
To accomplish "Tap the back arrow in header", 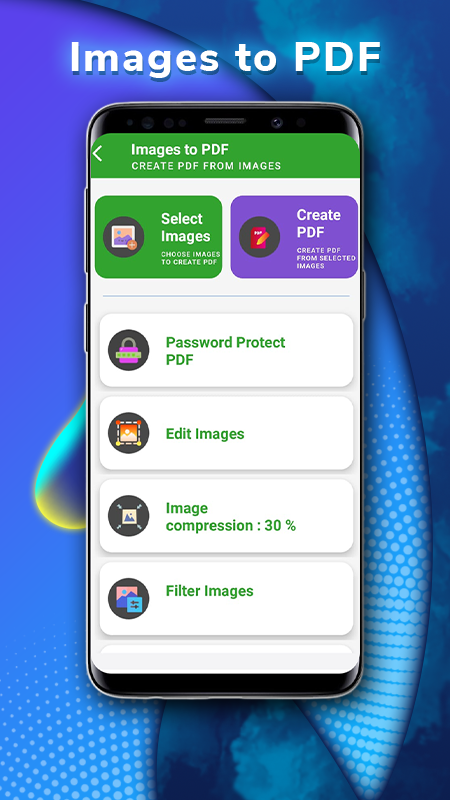I will (98, 154).
